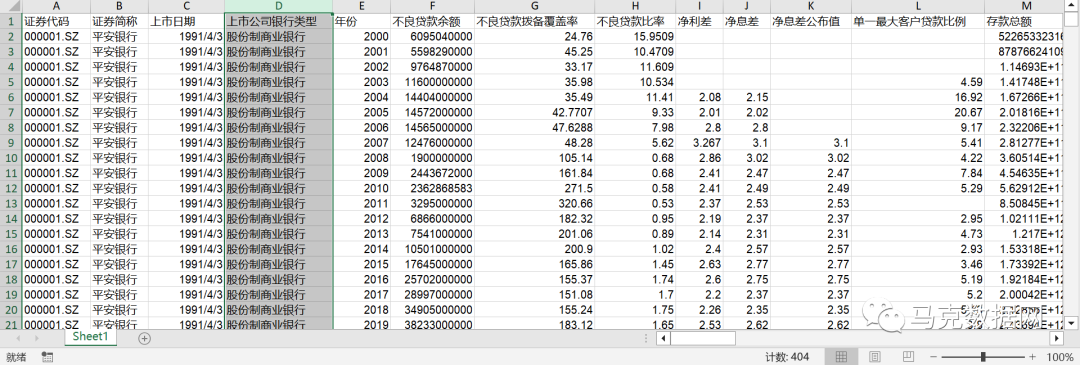Click the 上市日期 header cell
The height and width of the screenshot is (365, 1080).
click(186, 21)
